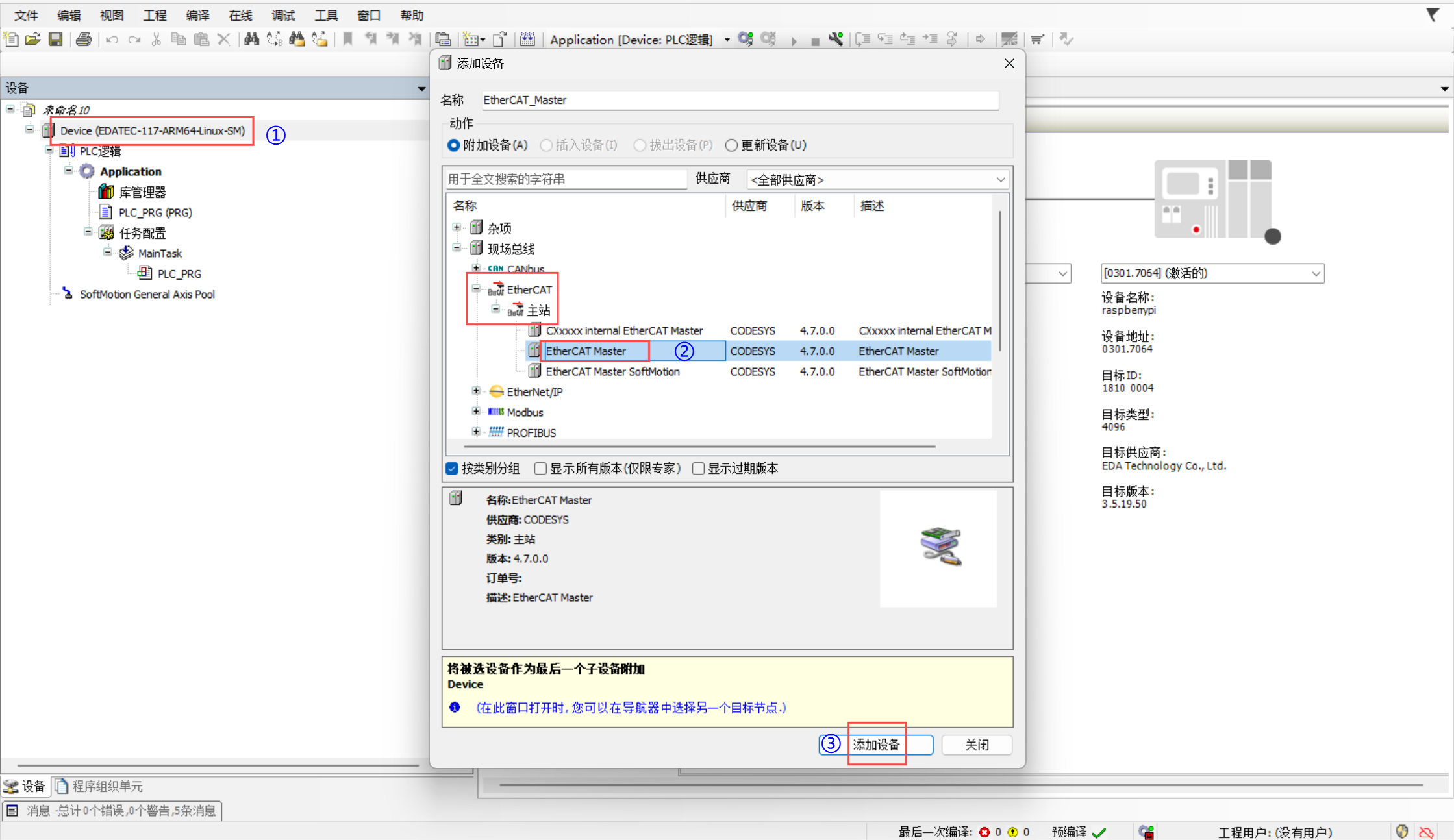Screen dimensions: 1454x840
Task: Expand the Modbus node
Action: 476,412
